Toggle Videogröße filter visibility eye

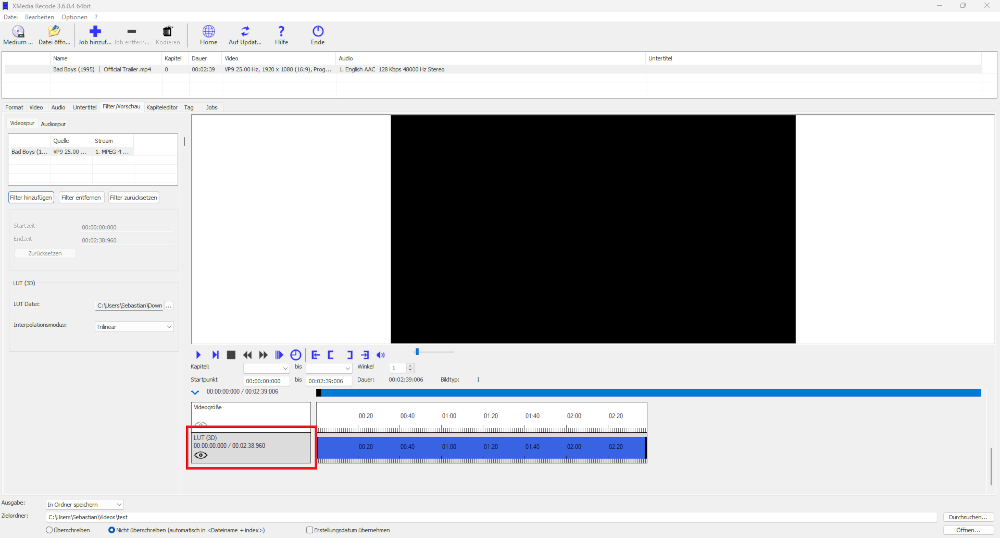[x=201, y=425]
